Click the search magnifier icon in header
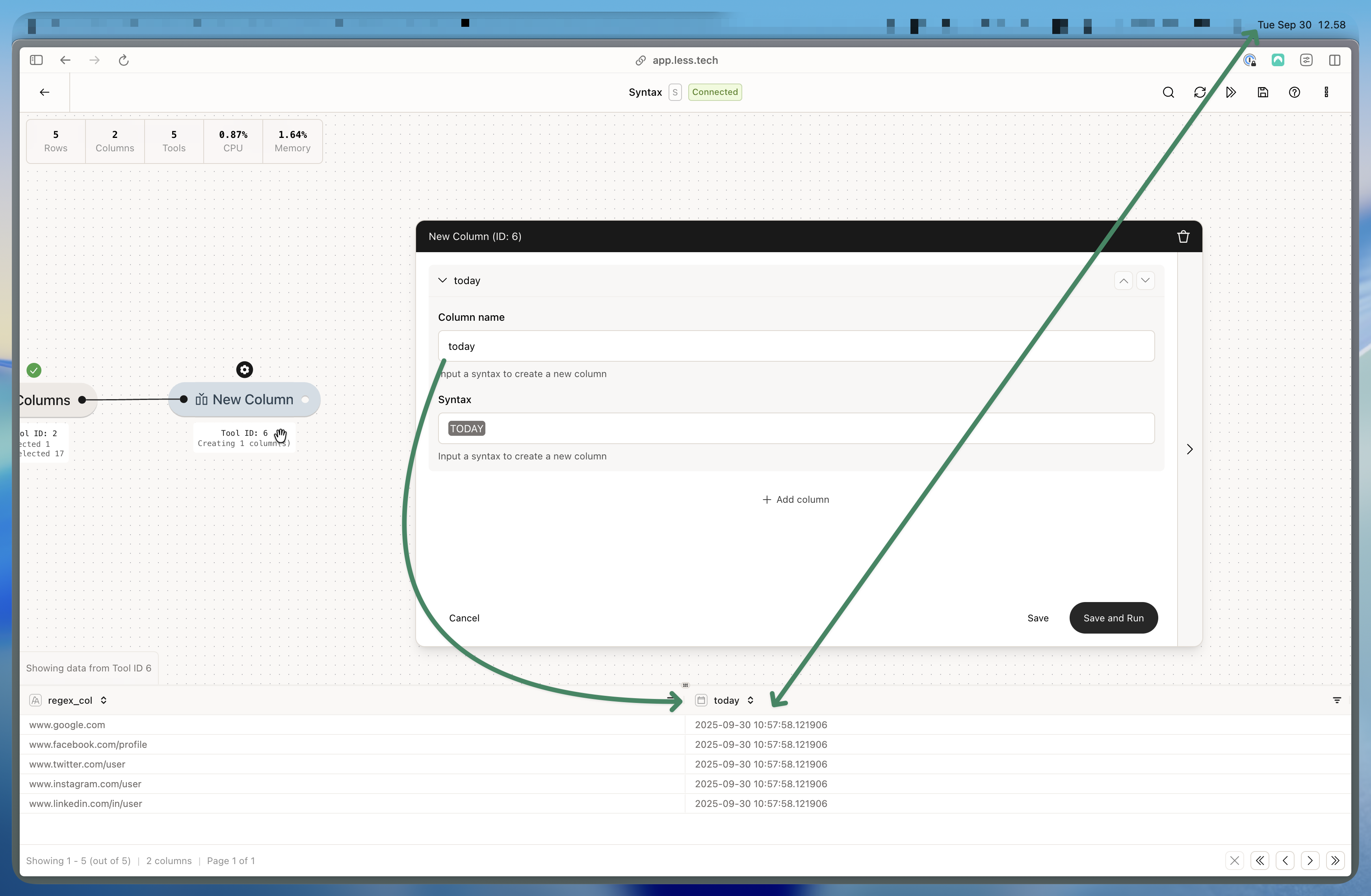 [1168, 92]
